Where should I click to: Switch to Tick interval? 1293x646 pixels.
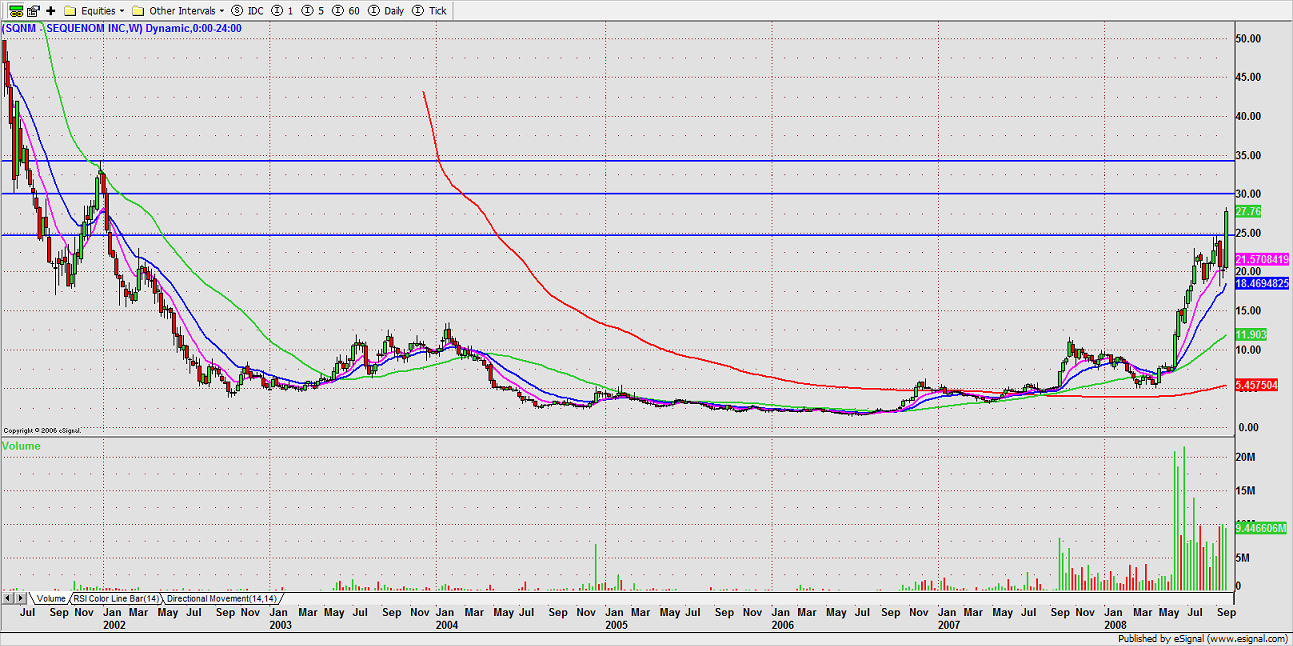431,10
